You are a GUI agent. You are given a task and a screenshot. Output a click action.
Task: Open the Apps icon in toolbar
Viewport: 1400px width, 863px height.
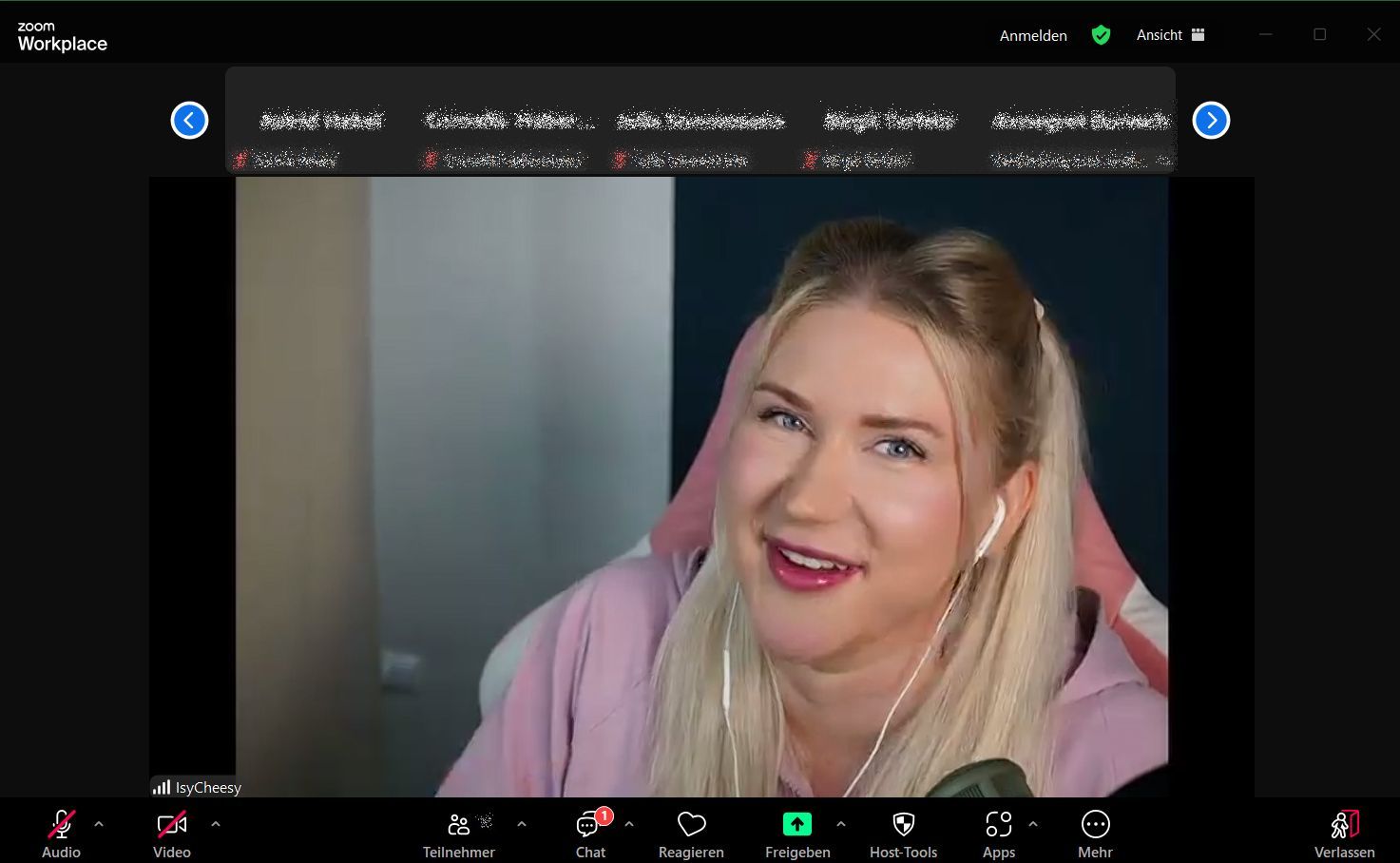click(x=998, y=825)
